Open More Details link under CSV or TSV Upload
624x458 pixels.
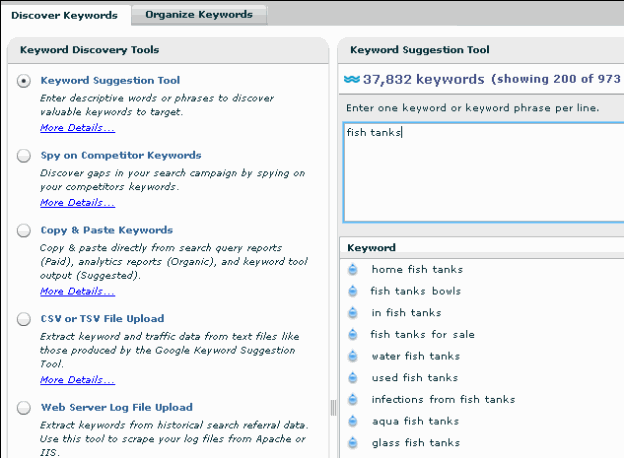click(77, 380)
